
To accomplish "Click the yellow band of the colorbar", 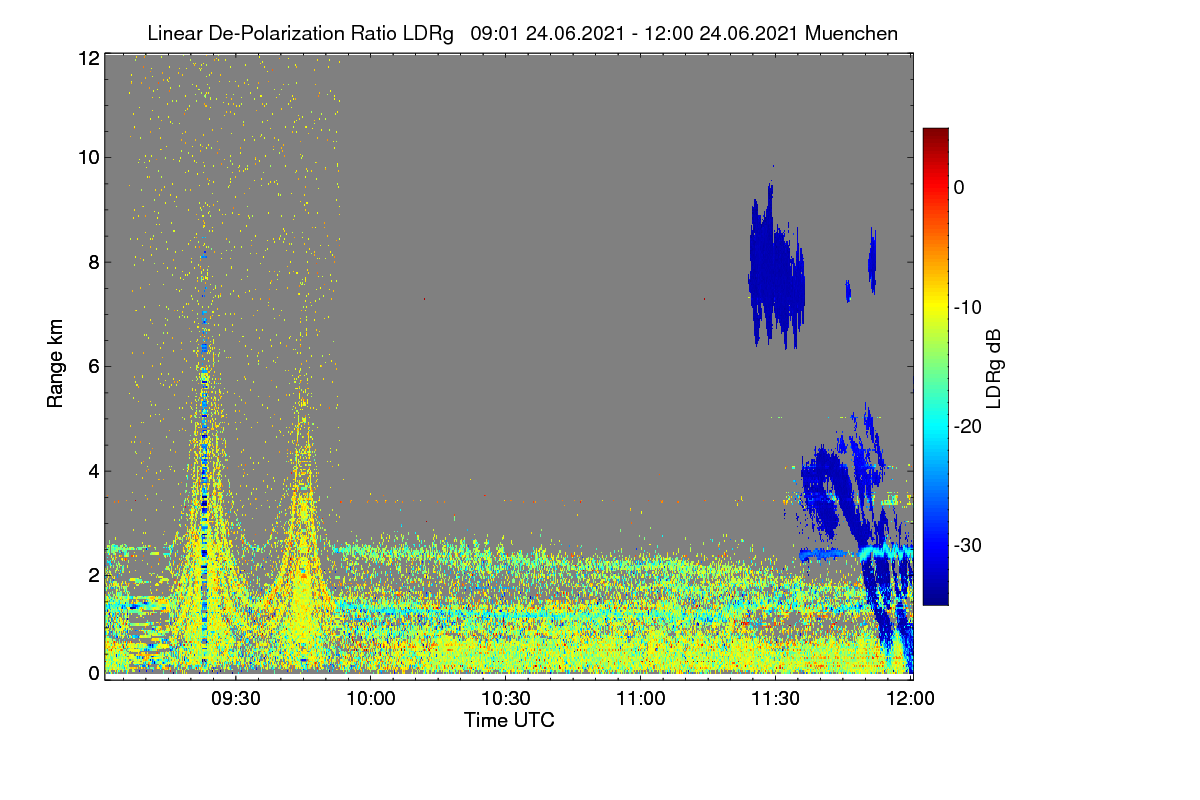I will [935, 308].
